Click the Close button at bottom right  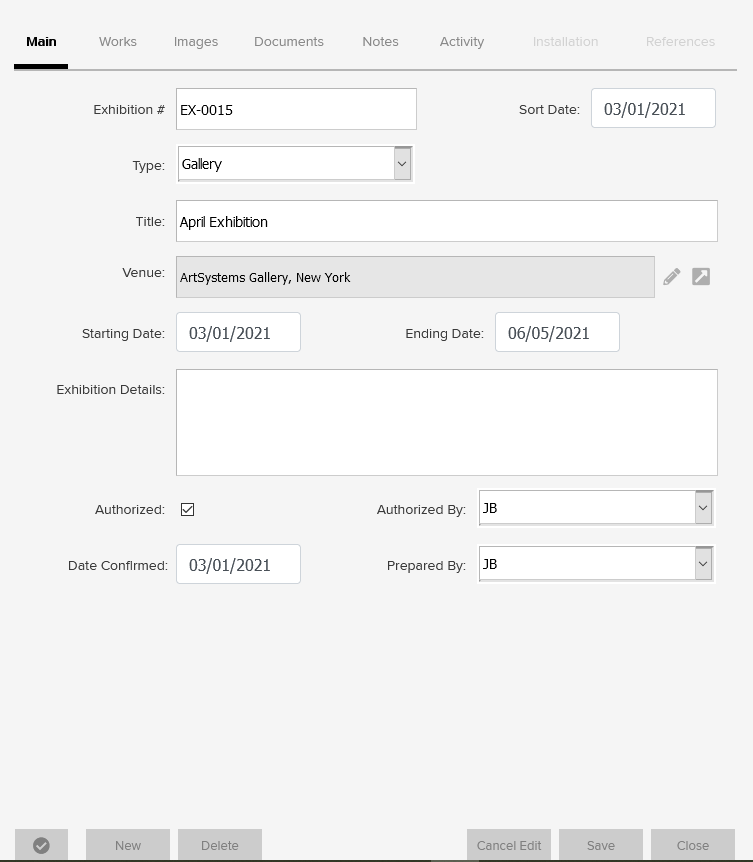pos(693,845)
